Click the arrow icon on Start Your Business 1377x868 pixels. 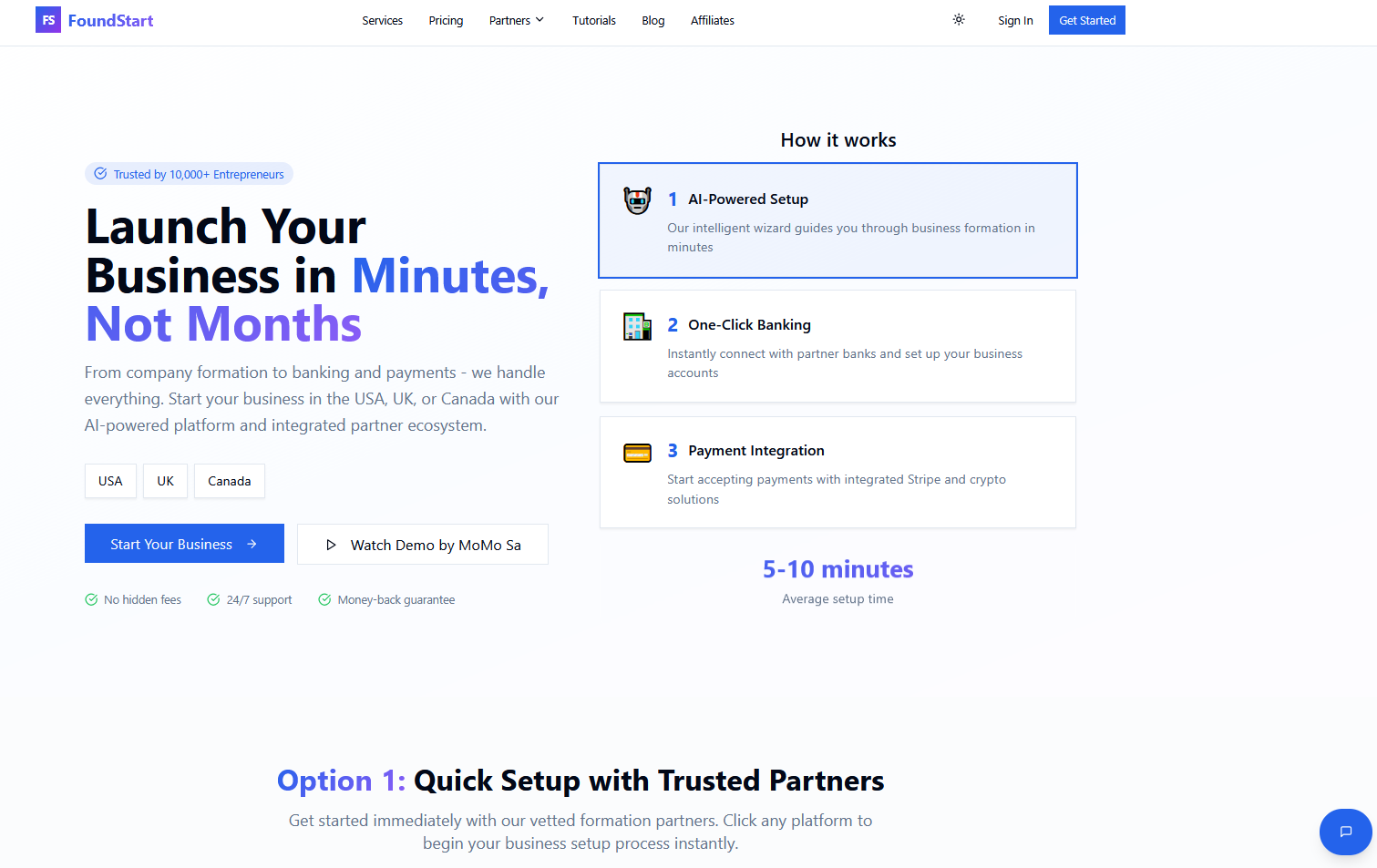click(252, 544)
